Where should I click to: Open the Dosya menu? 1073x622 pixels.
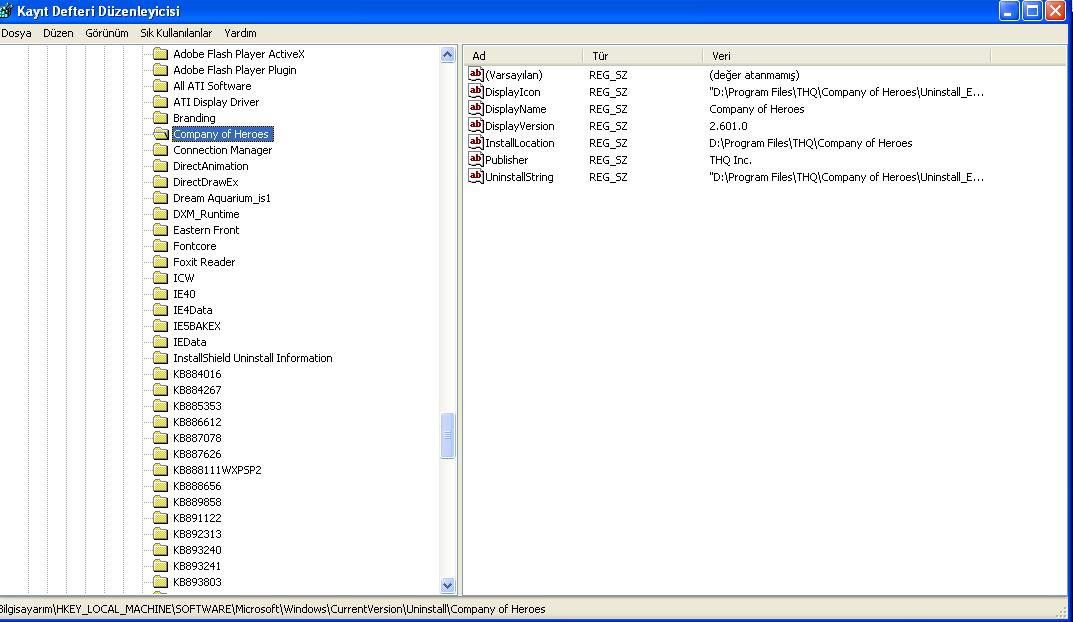point(16,33)
